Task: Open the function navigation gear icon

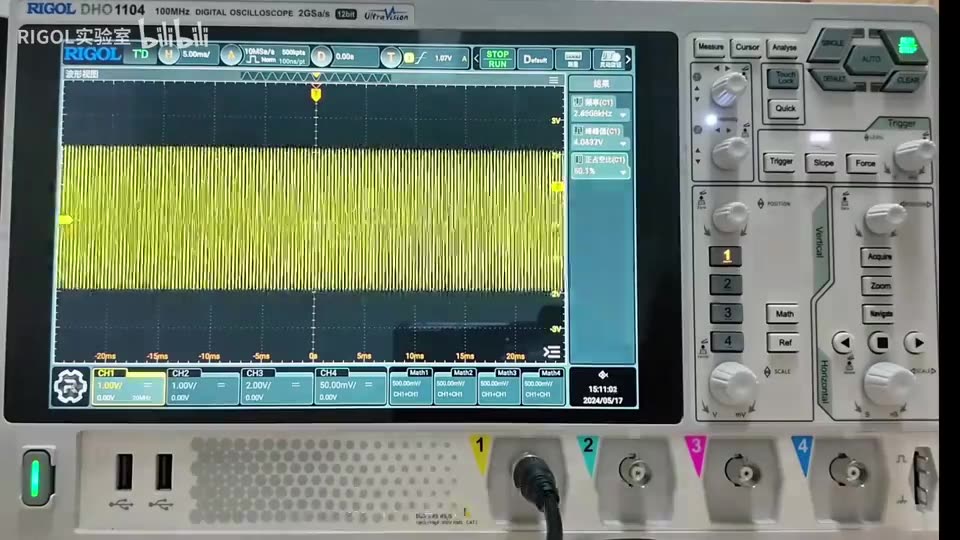Action: tap(70, 386)
